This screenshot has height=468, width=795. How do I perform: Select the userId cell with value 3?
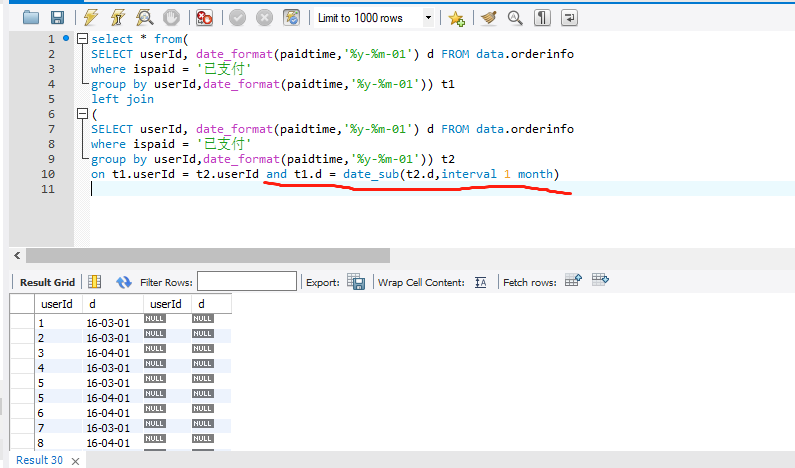tap(58, 353)
